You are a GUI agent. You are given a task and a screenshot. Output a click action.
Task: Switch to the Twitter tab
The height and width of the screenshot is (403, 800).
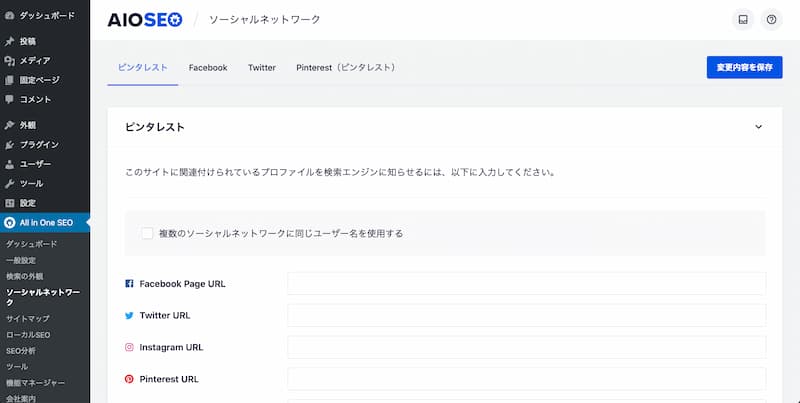262,67
